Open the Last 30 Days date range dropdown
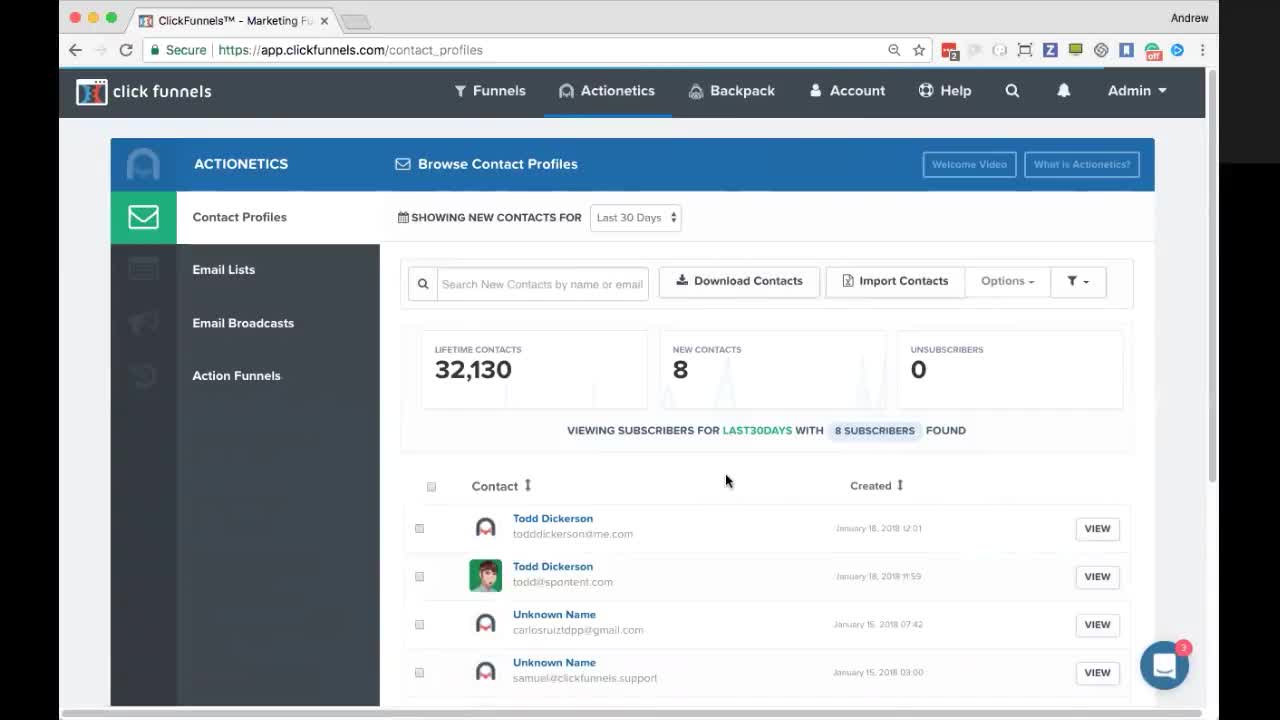 click(x=636, y=217)
